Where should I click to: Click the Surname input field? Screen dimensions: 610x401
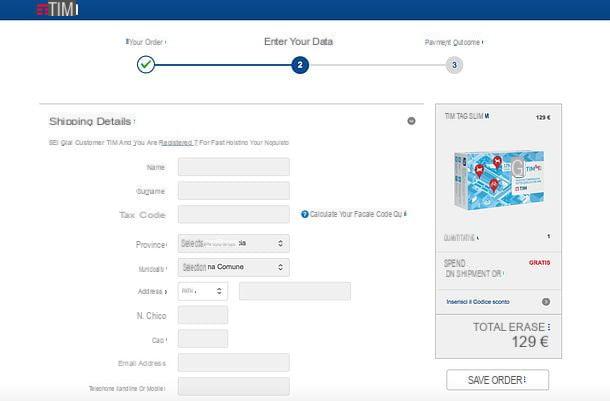(x=233, y=191)
